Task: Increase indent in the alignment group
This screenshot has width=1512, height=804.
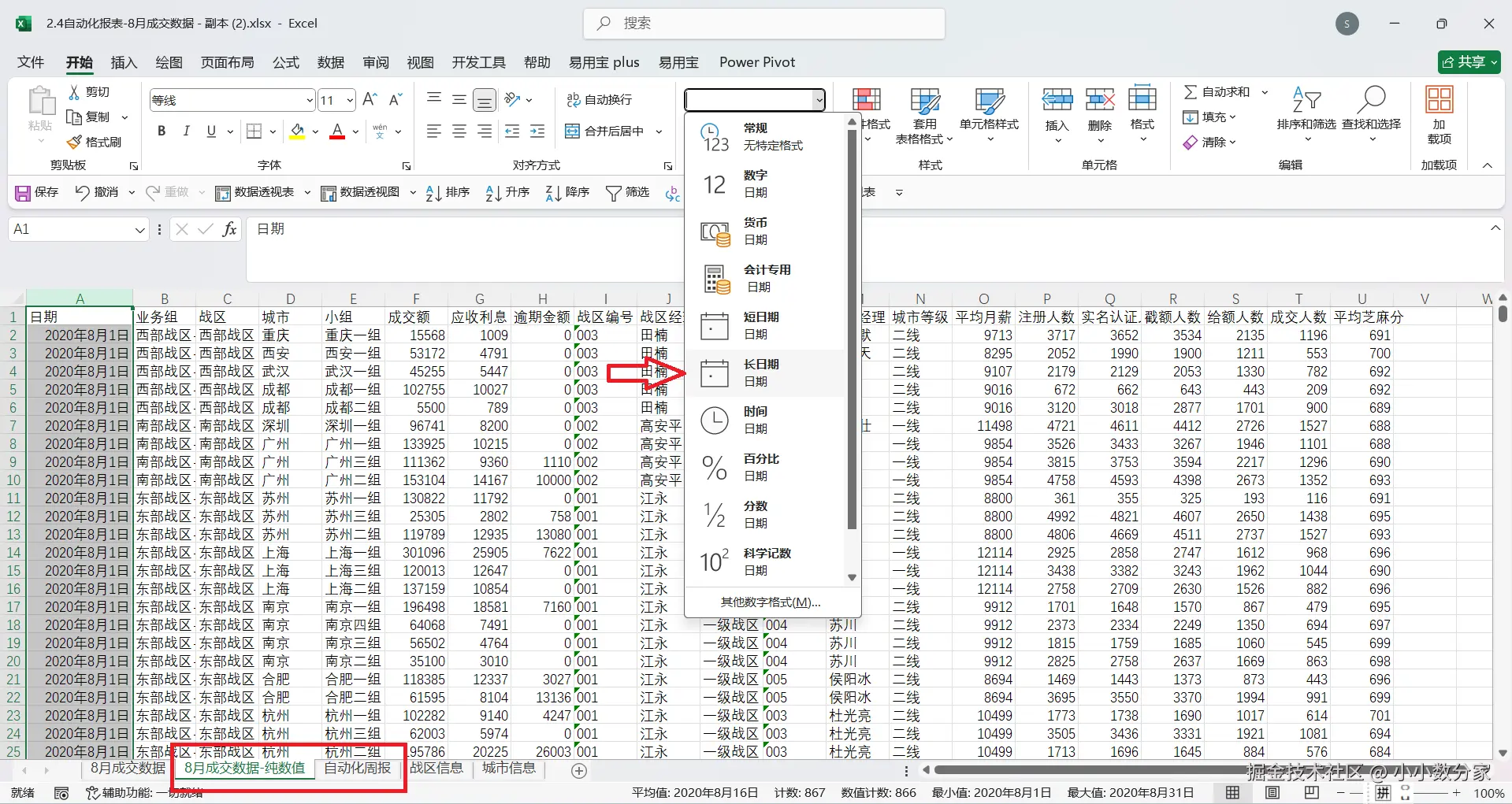Action: click(x=537, y=131)
